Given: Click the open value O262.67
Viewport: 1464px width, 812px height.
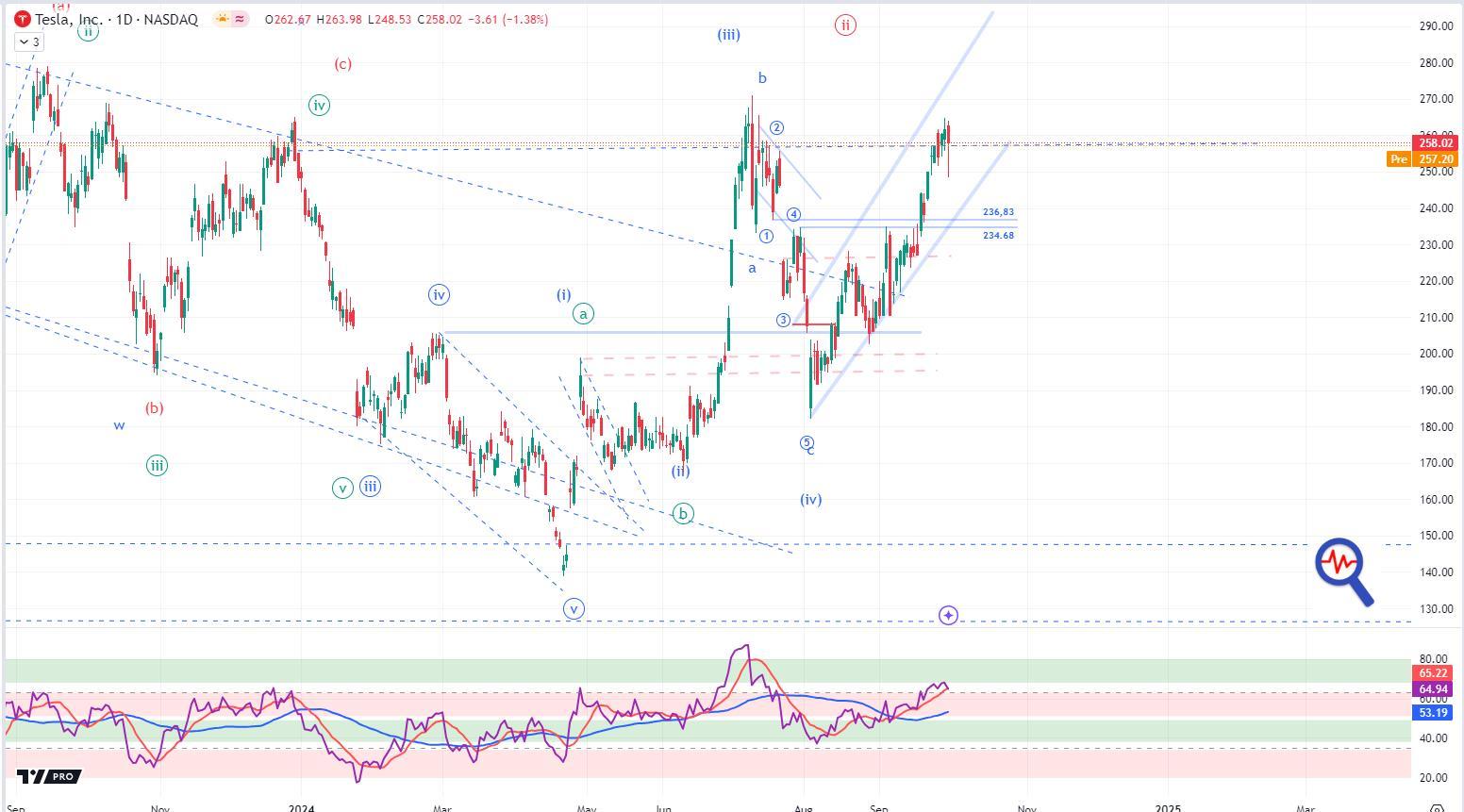Looking at the screenshot, I should pos(288,20).
